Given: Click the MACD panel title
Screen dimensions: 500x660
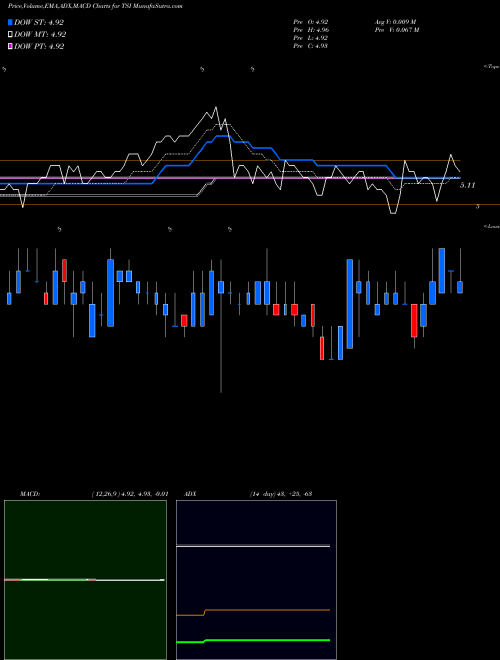Looking at the screenshot, I should pos(30,494).
